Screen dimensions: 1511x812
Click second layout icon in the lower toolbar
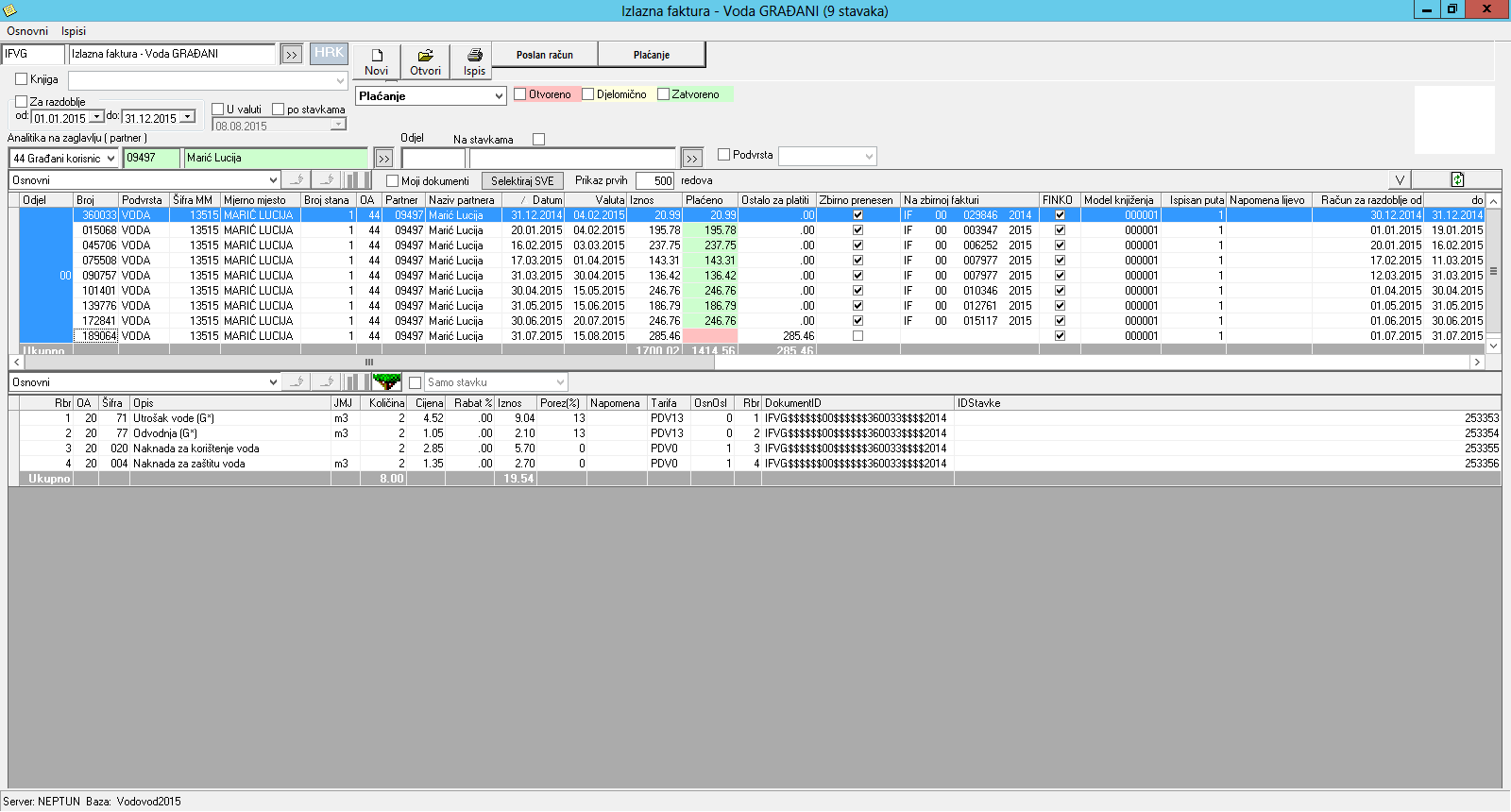pyautogui.click(x=327, y=382)
